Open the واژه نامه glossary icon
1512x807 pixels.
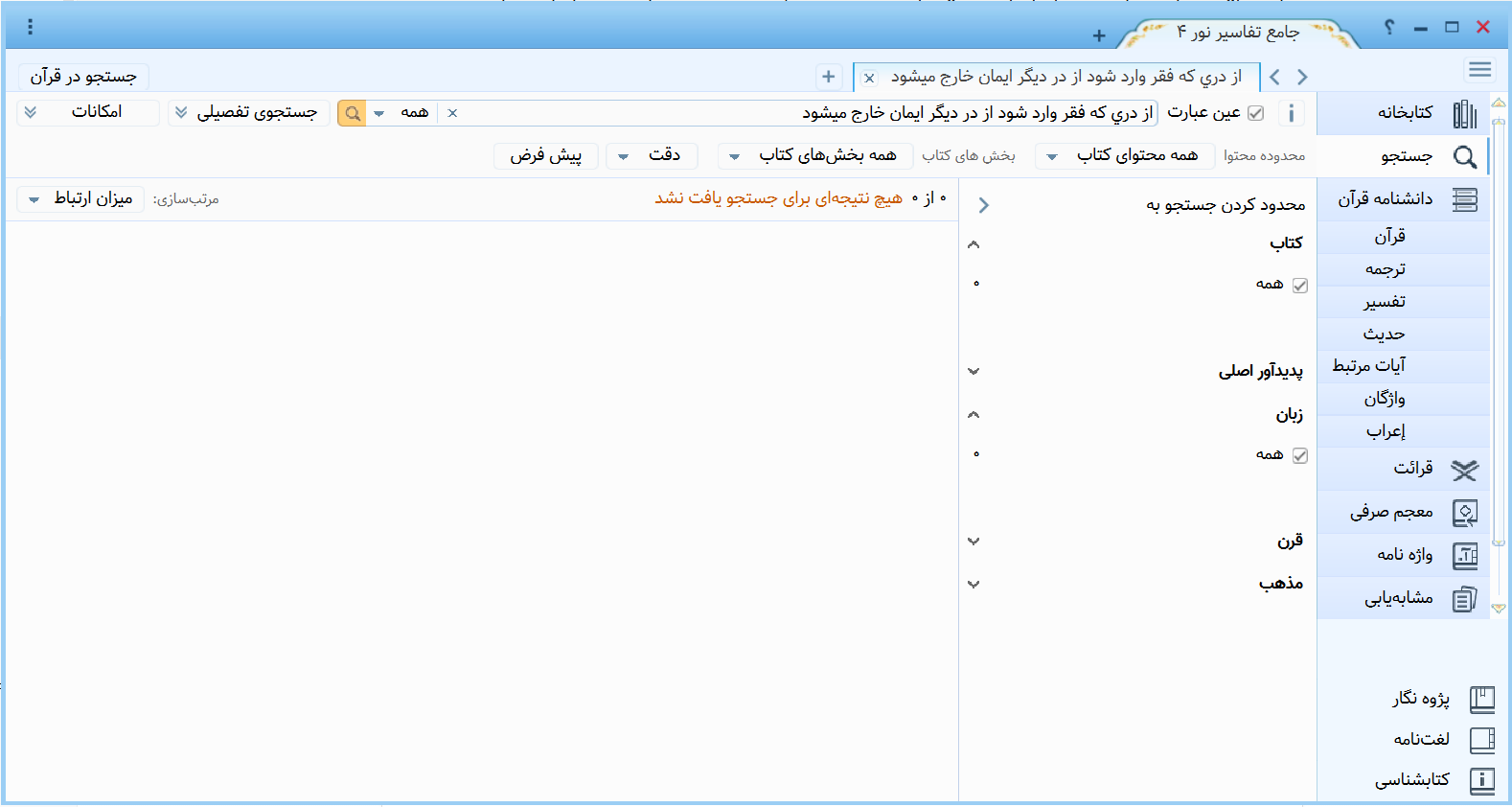pos(1464,556)
